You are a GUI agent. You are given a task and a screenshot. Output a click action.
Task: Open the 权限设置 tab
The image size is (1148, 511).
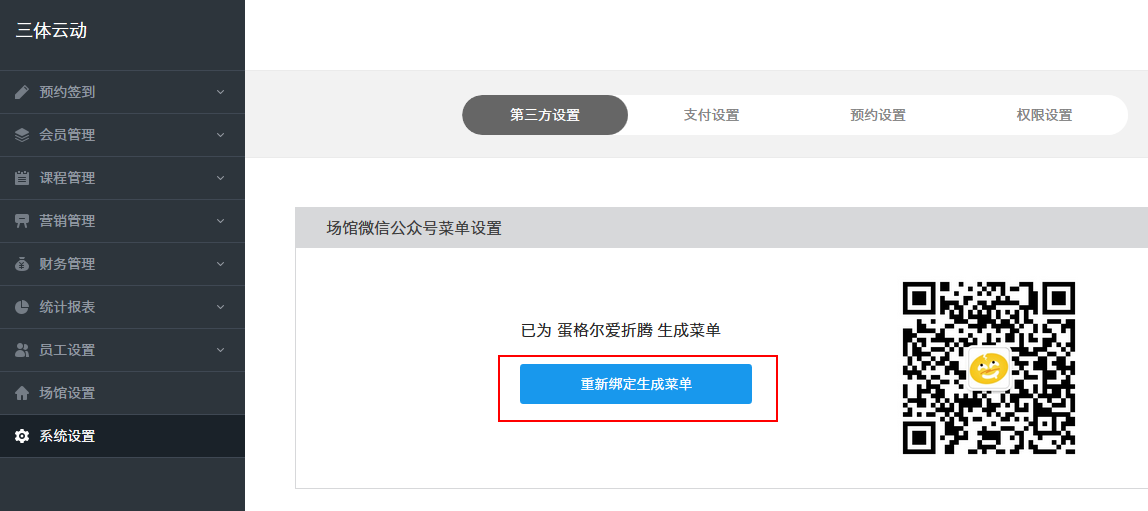tap(1044, 115)
